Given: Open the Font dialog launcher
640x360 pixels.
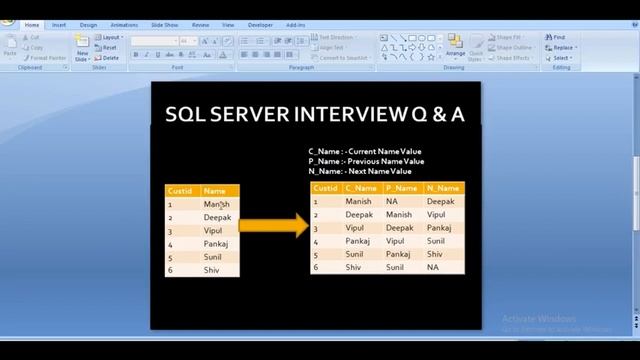Looking at the screenshot, I should coord(231,67).
